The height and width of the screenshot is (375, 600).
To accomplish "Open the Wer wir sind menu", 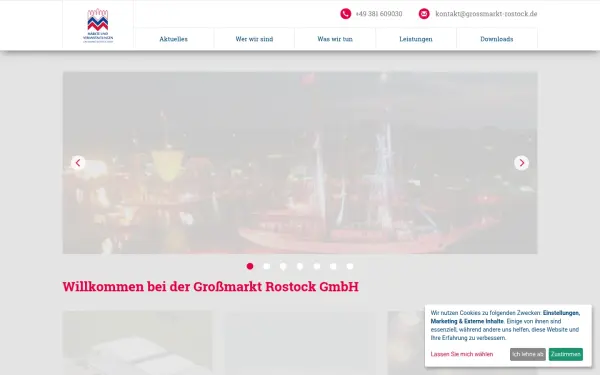I will click(254, 39).
